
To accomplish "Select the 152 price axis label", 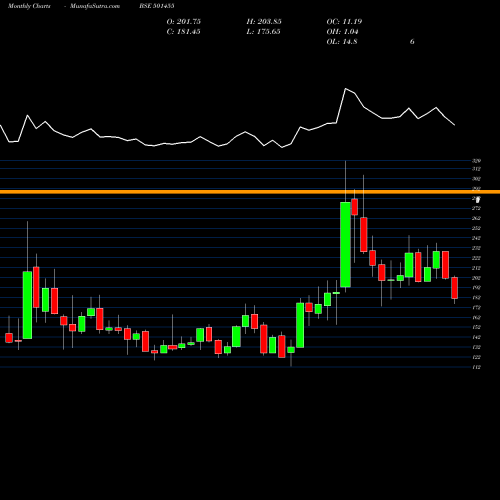I will 476,327.
